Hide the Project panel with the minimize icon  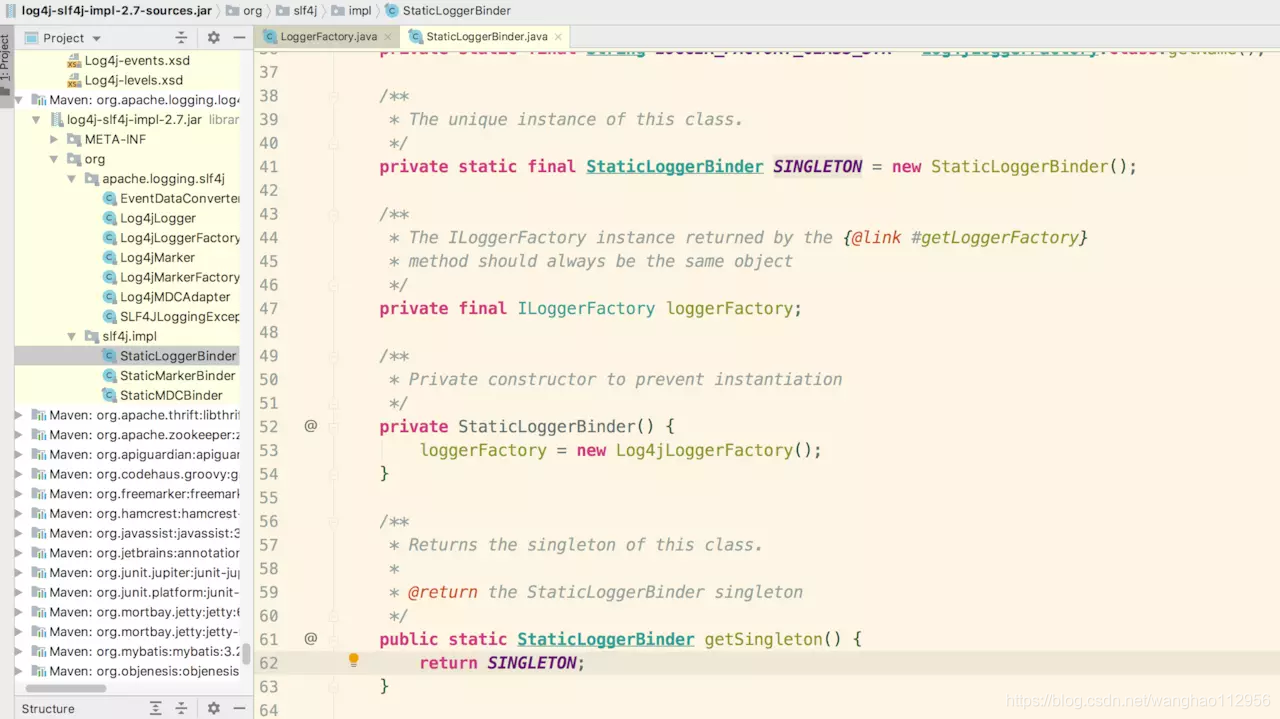[x=239, y=38]
